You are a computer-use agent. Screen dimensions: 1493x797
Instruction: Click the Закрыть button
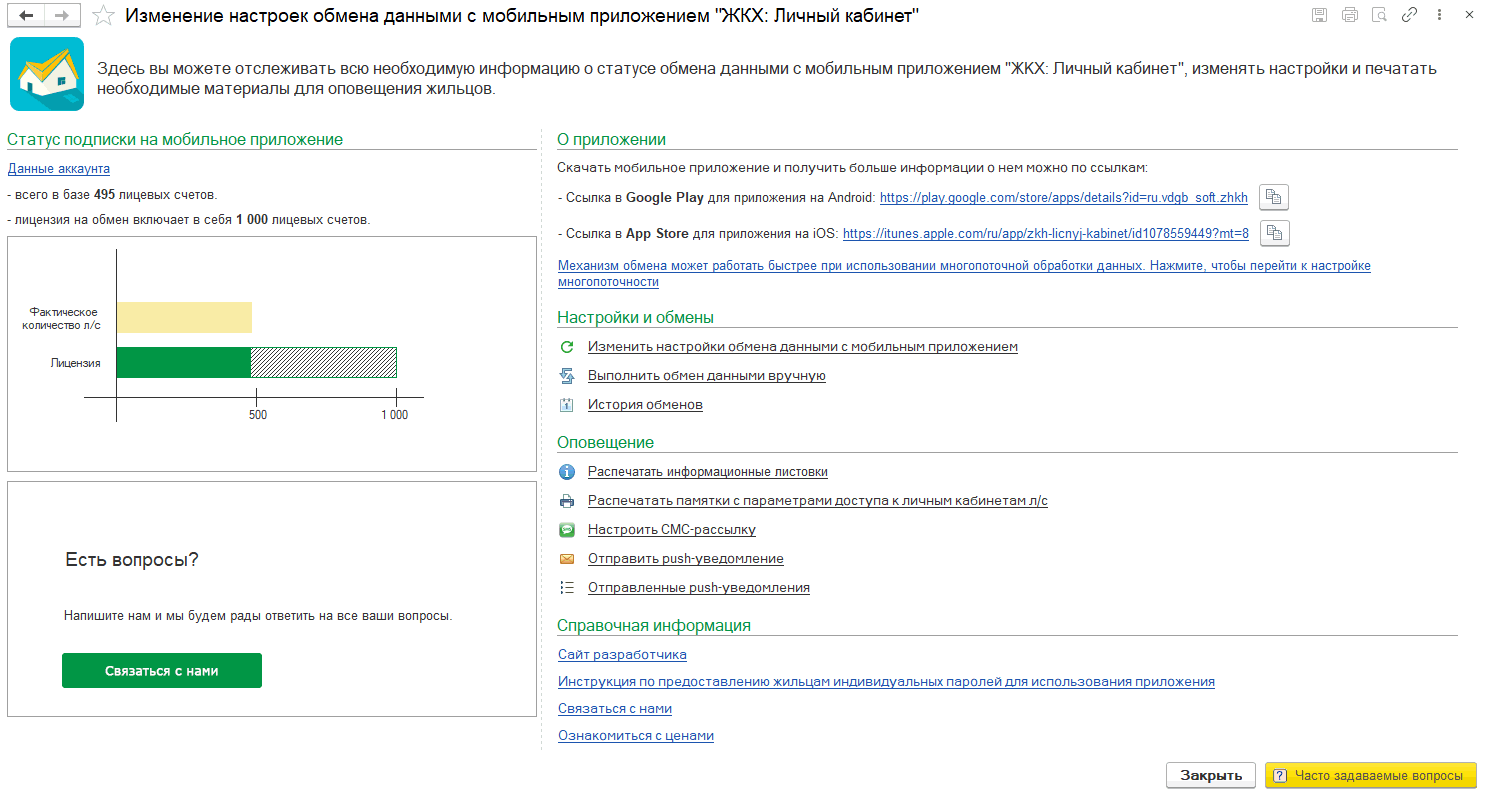pos(1211,775)
